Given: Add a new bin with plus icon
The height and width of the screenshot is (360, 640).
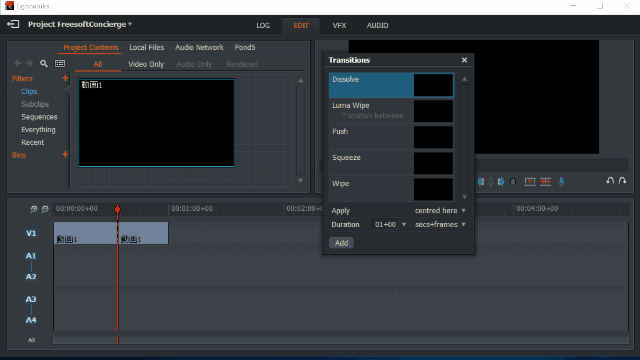Looking at the screenshot, I should tap(65, 154).
